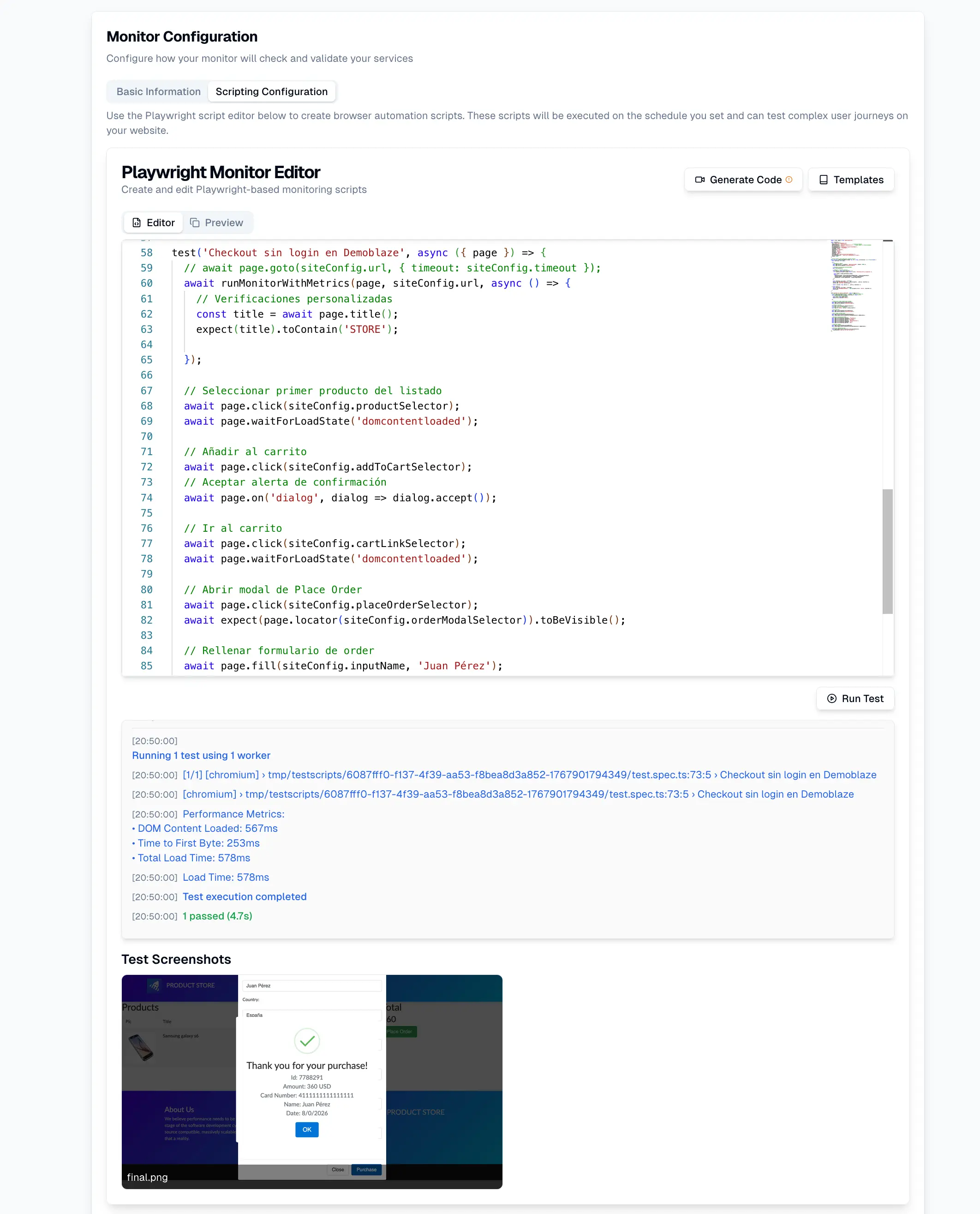Viewport: 980px width, 1214px height.
Task: Click the 'Test execution completed' log entry
Action: point(245,896)
